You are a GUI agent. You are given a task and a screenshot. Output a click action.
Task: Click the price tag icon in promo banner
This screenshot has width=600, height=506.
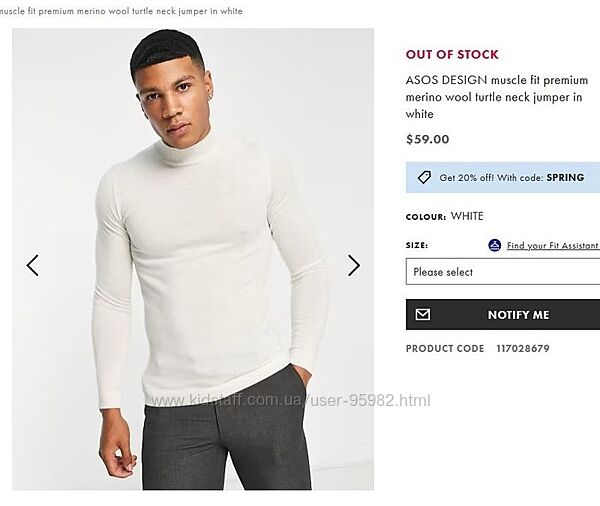[424, 177]
